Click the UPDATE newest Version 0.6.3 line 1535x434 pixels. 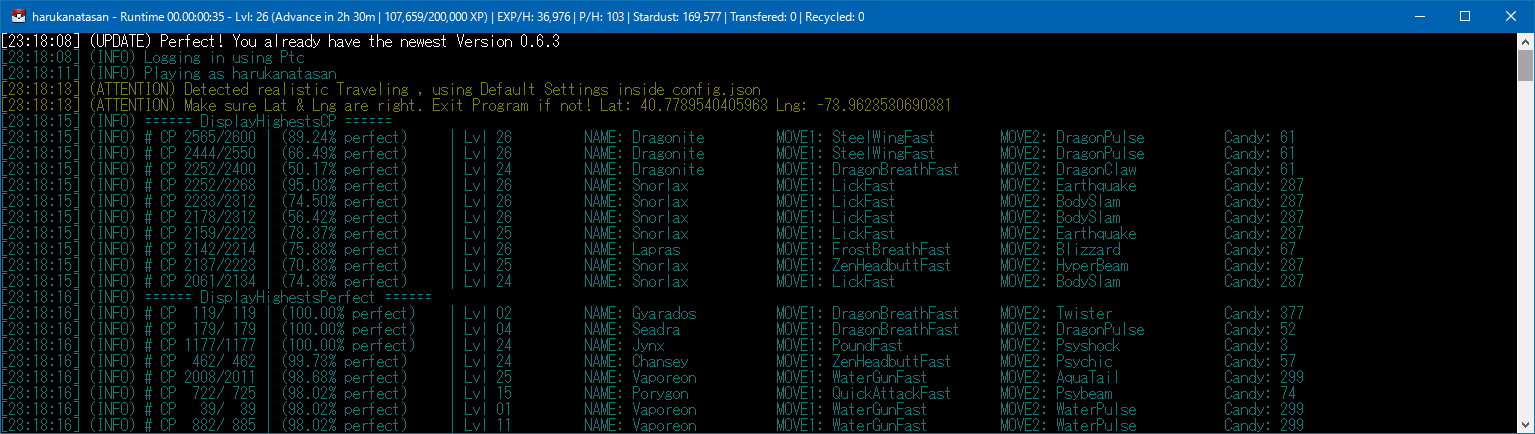[281, 42]
